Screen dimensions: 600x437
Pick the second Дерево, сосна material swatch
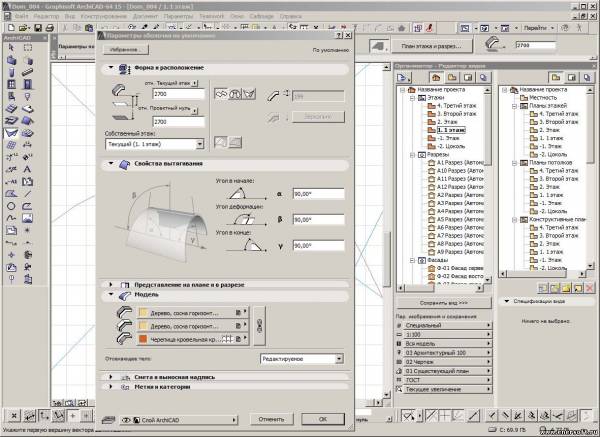coord(143,326)
